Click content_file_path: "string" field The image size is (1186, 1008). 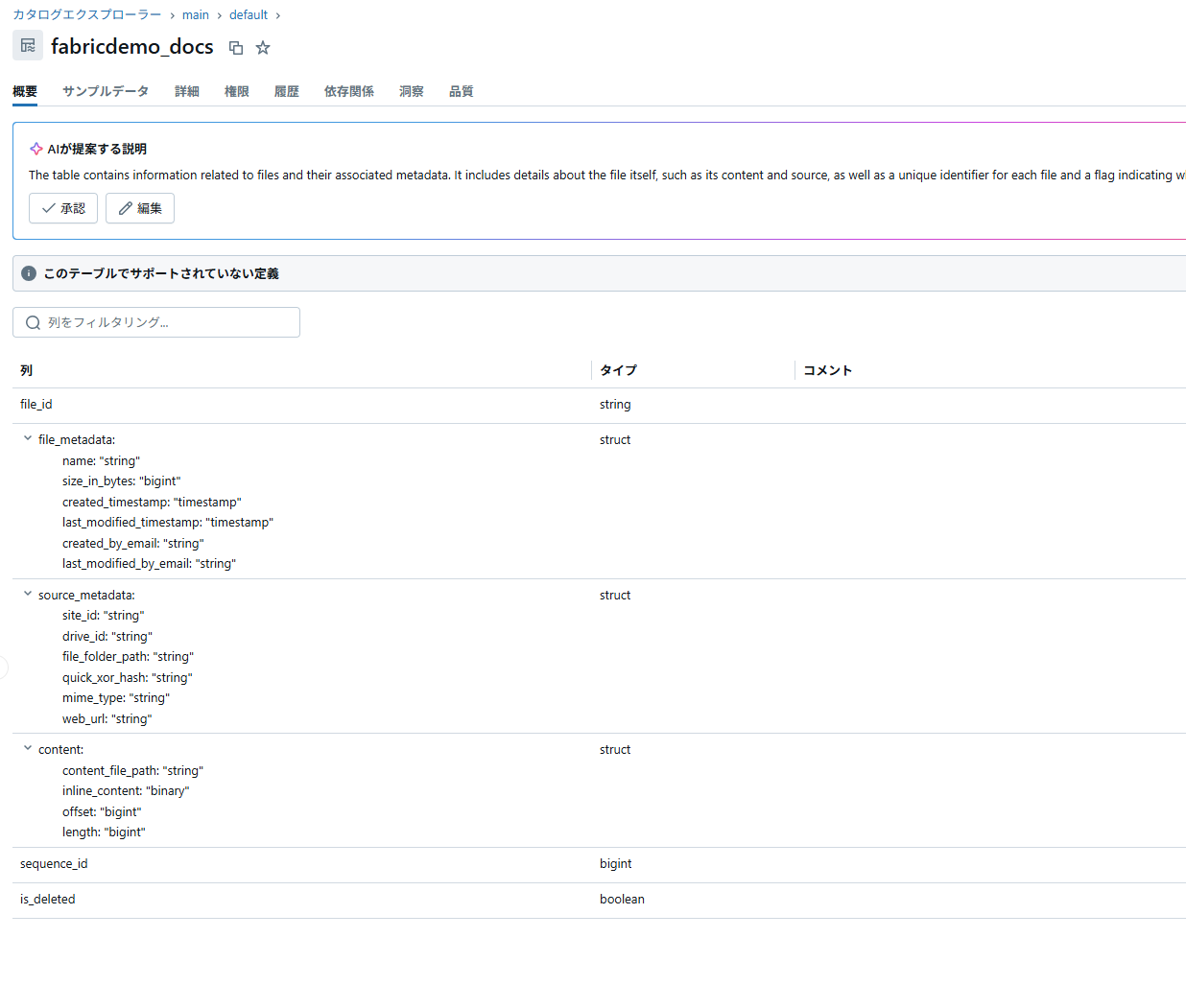coord(133,771)
